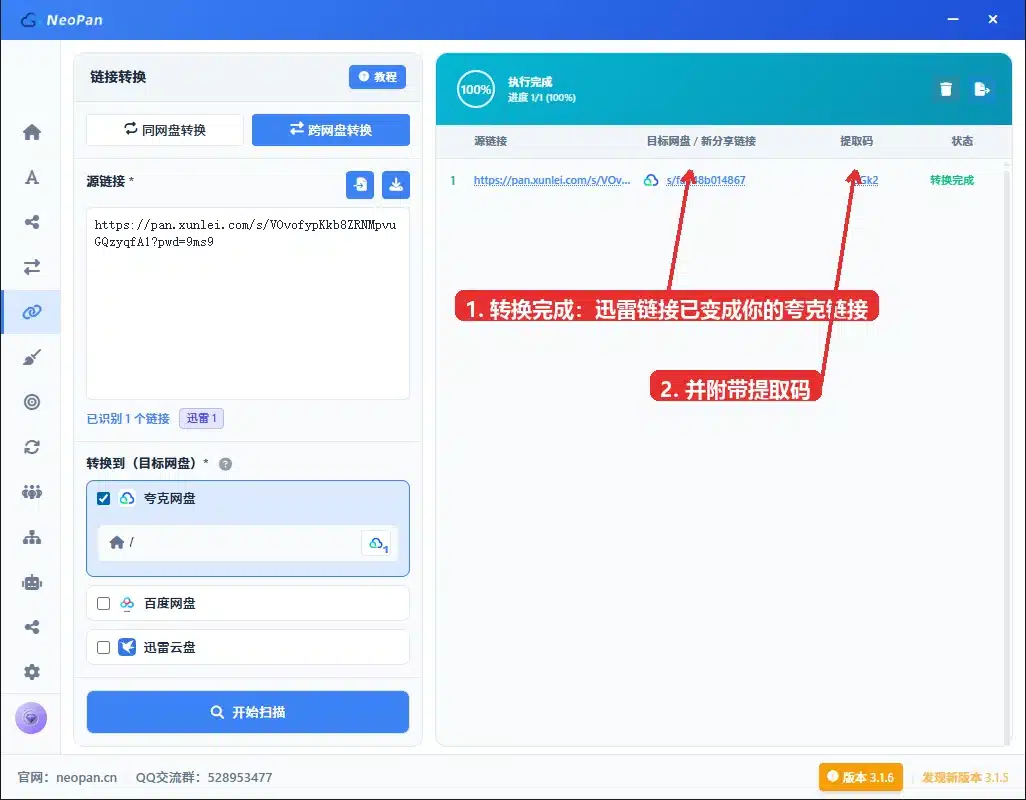Check the 百度网盘 checkbox
This screenshot has width=1026, height=800.
click(x=103, y=603)
